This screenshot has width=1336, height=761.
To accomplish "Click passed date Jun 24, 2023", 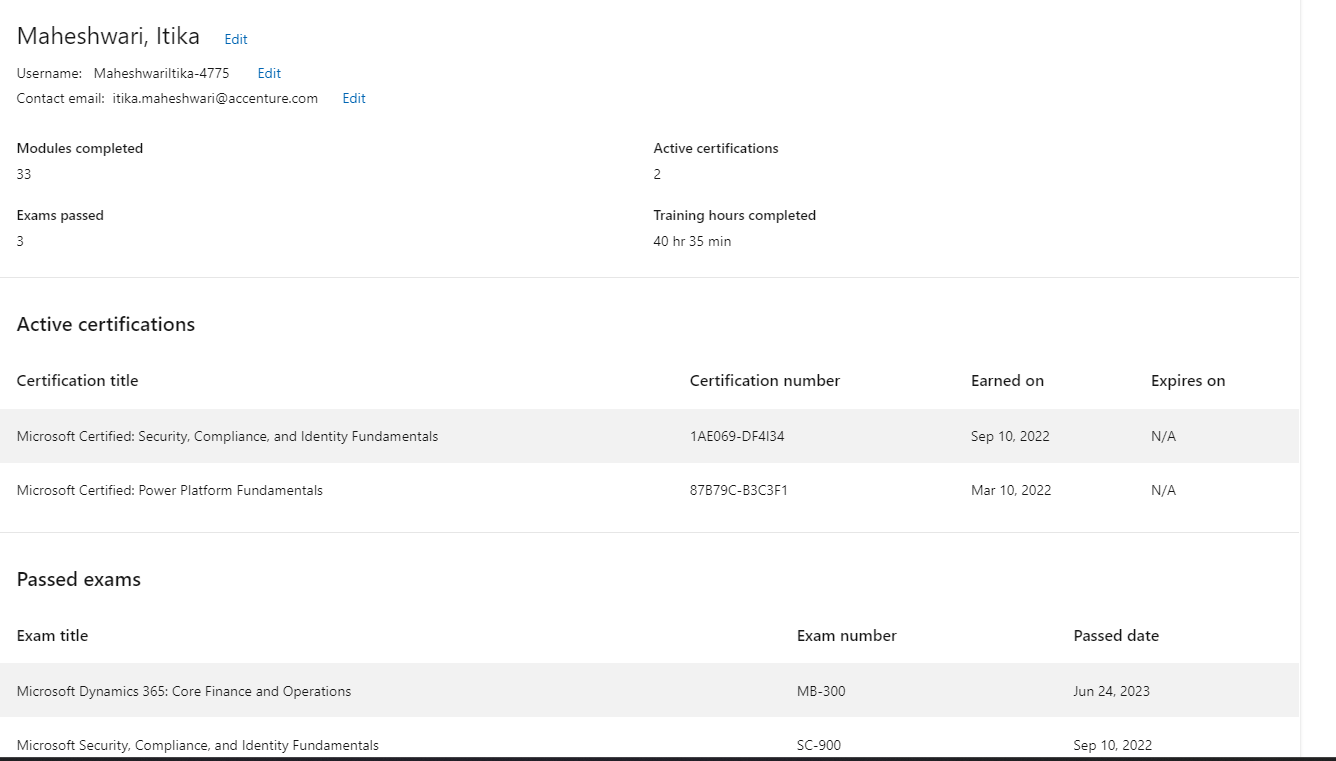I will 1112,691.
